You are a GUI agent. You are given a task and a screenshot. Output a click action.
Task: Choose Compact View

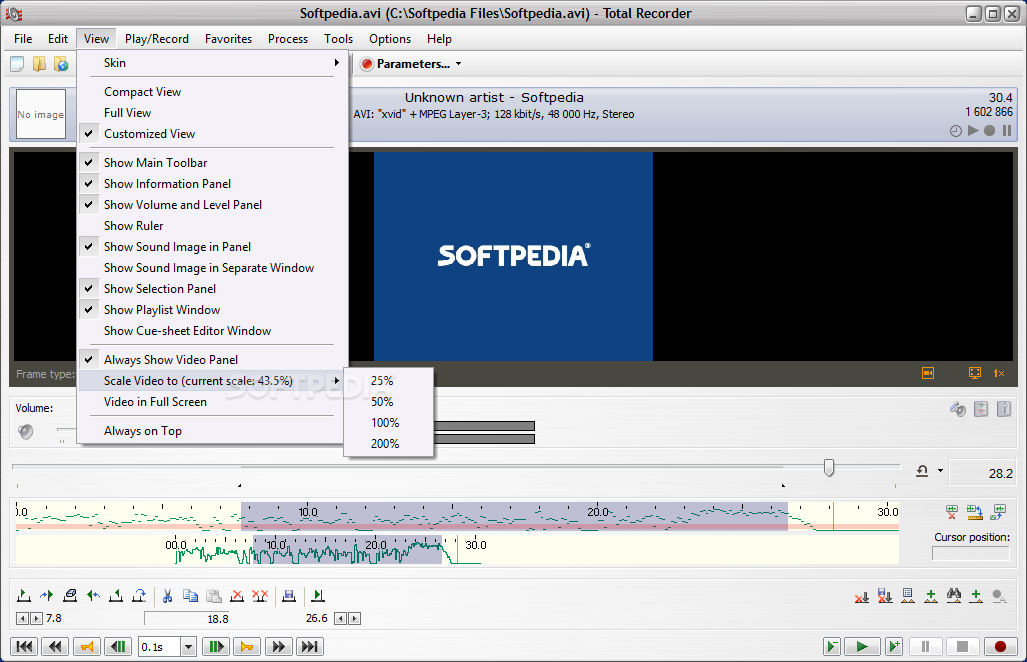[213, 92]
